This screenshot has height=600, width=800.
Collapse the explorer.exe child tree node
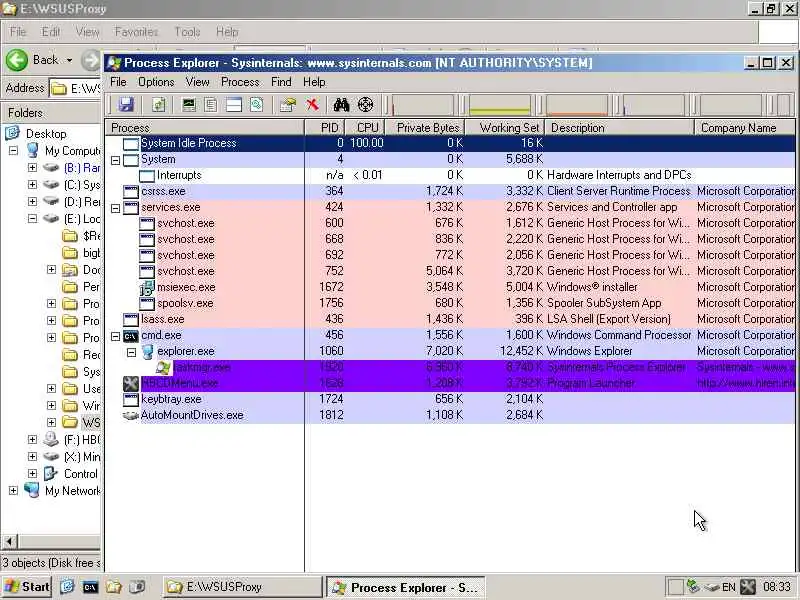point(132,352)
